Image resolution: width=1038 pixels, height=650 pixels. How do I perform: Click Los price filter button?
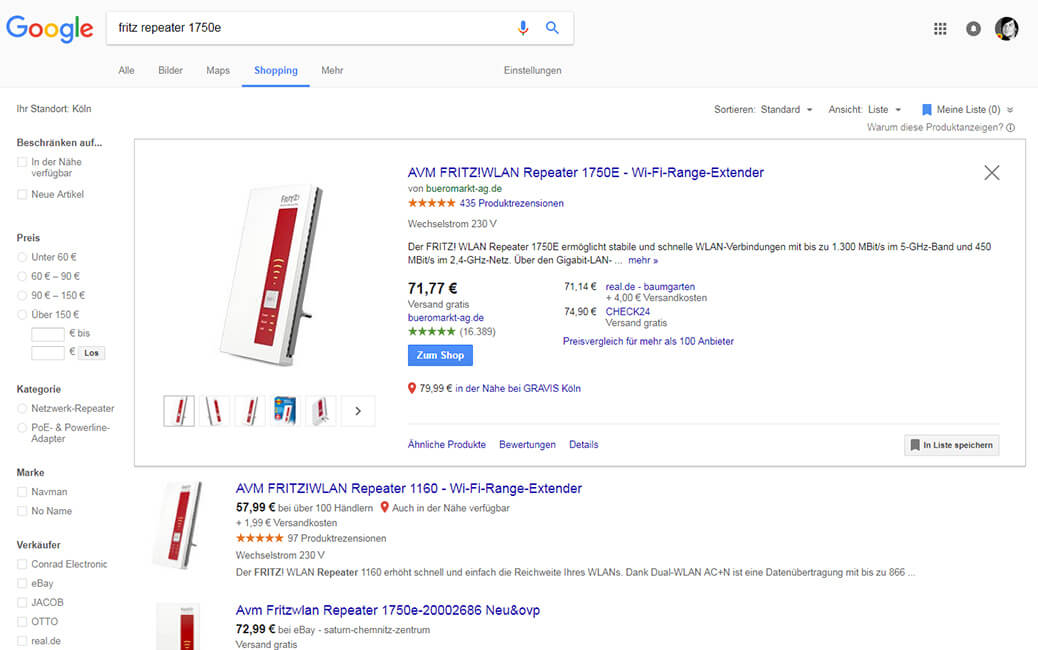point(91,353)
